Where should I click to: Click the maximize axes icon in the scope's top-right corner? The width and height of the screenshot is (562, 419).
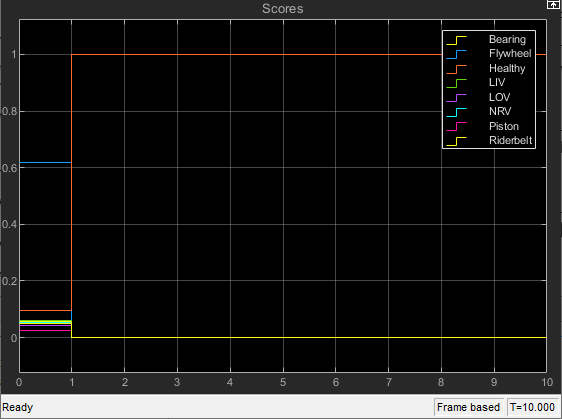click(554, 4)
